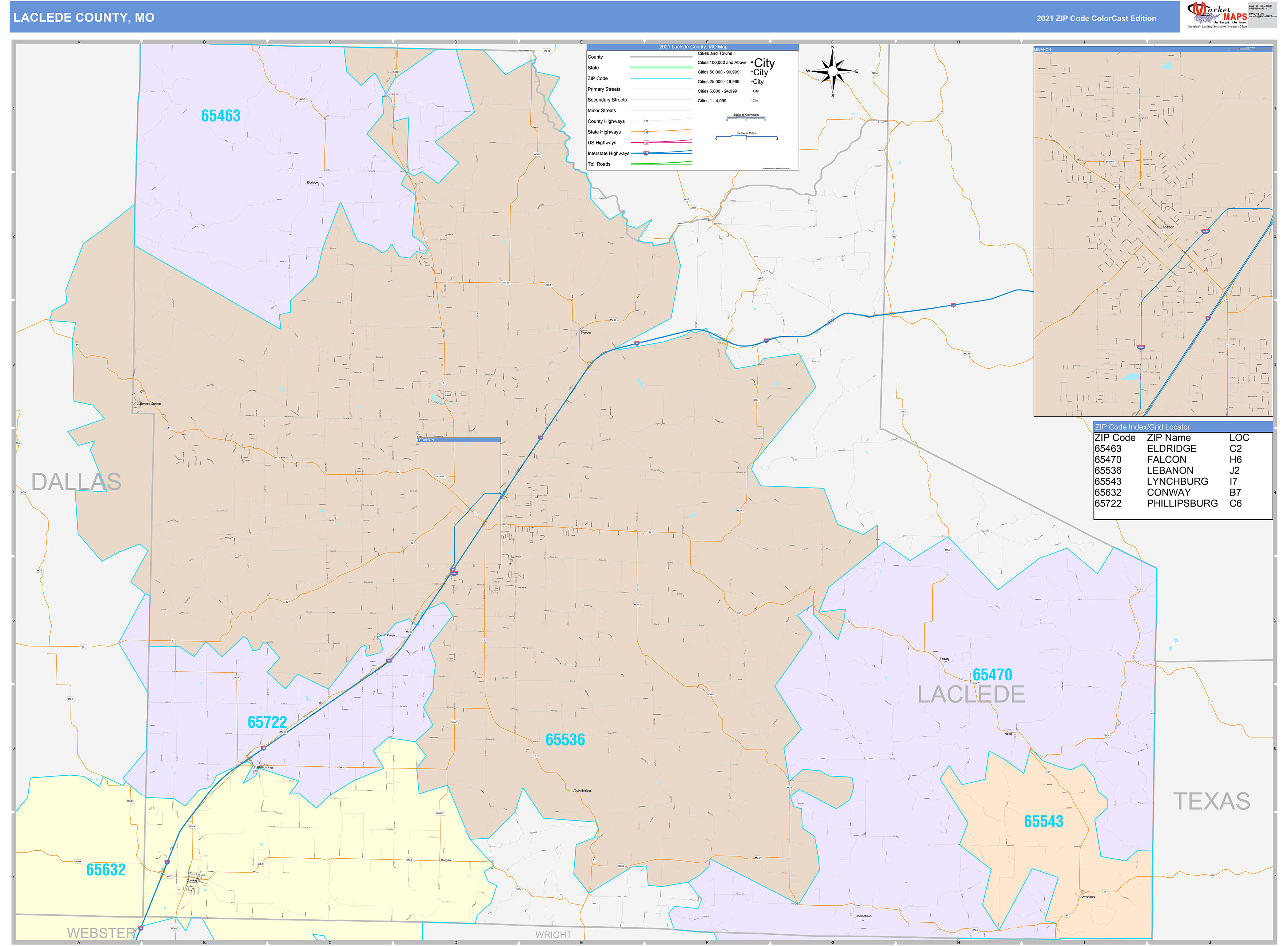Select the State Highways circle shield in legend
Image resolution: width=1288 pixels, height=946 pixels.
tap(646, 132)
